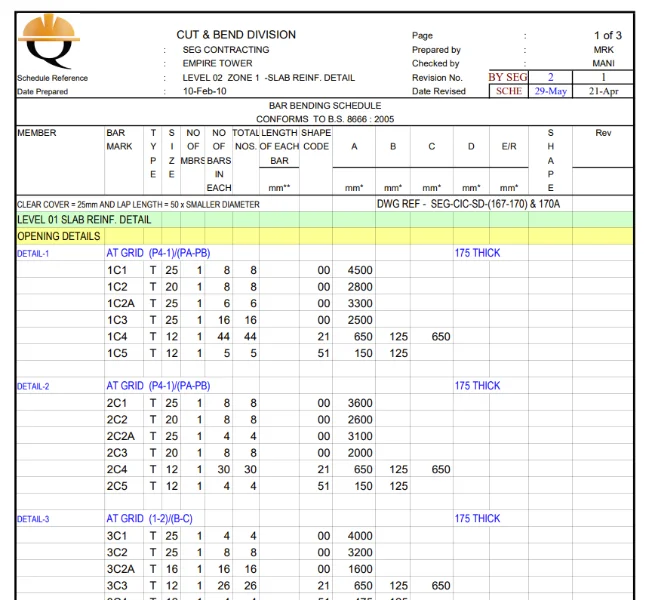Select the BY SEG revision cell
This screenshot has width=652, height=600.
[508, 77]
